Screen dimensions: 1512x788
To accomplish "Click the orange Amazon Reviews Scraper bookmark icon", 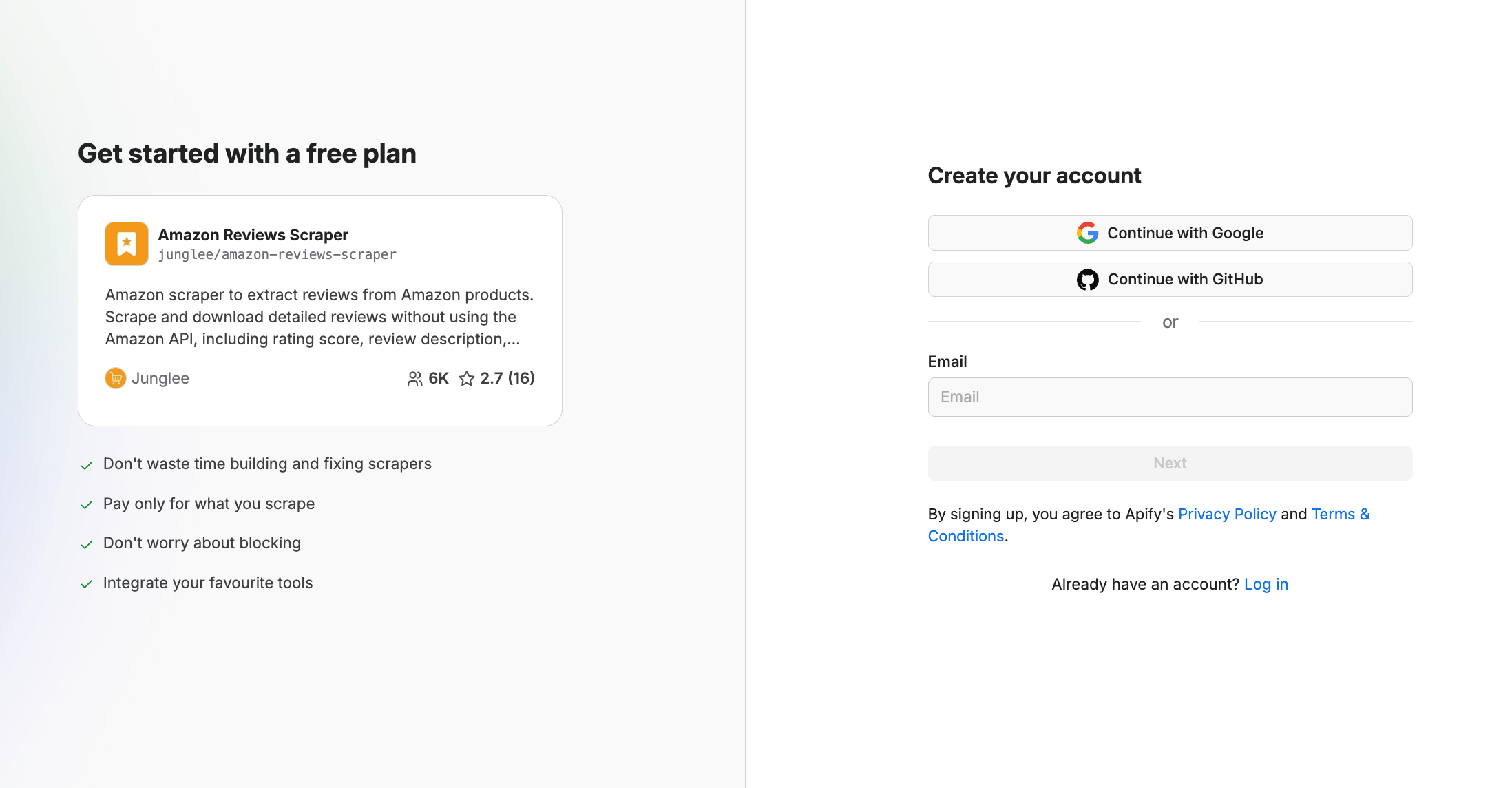I will pos(127,244).
